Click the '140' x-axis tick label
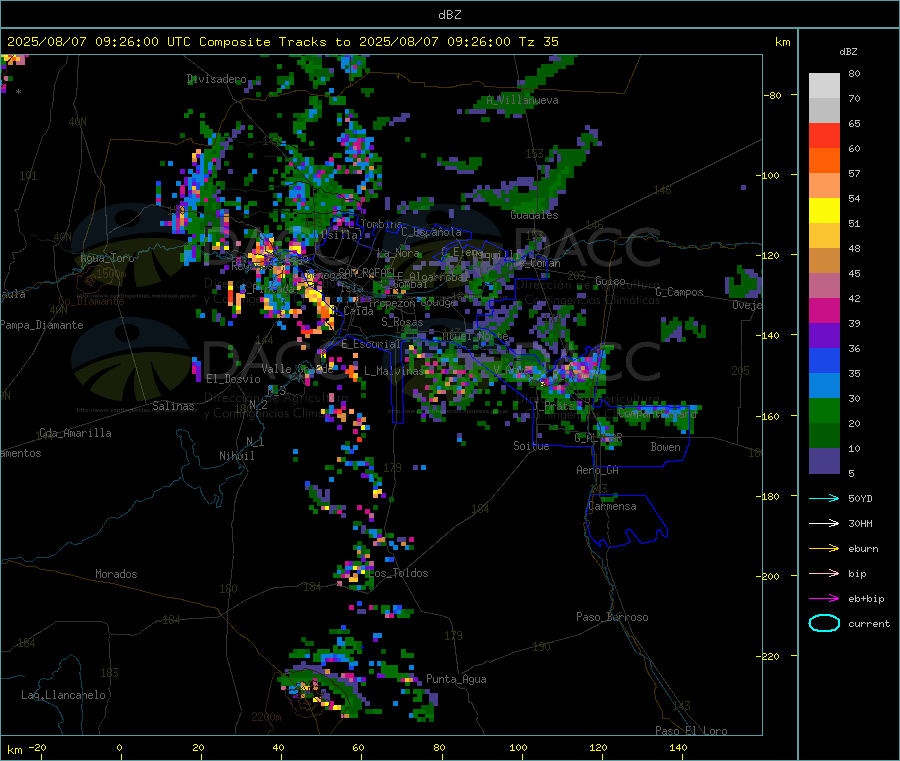 click(678, 747)
